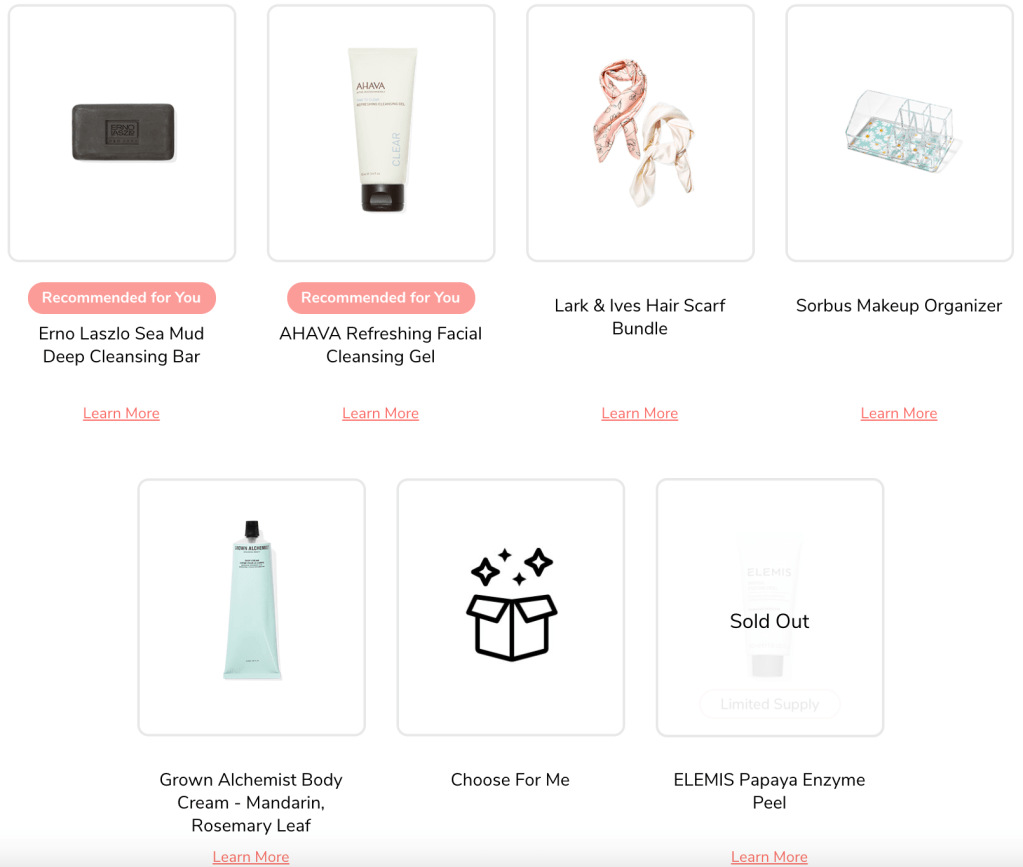Viewport: 1023px width, 867px height.
Task: Click the Lark & Ives Hair Scarf Bundle title
Action: tap(640, 317)
